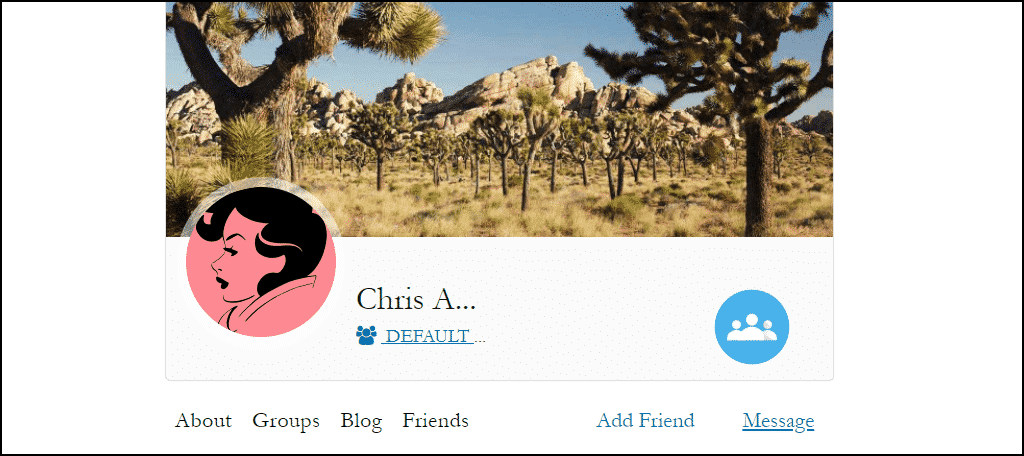Click the Chris A... profile name
1024x456 pixels.
[x=416, y=299]
